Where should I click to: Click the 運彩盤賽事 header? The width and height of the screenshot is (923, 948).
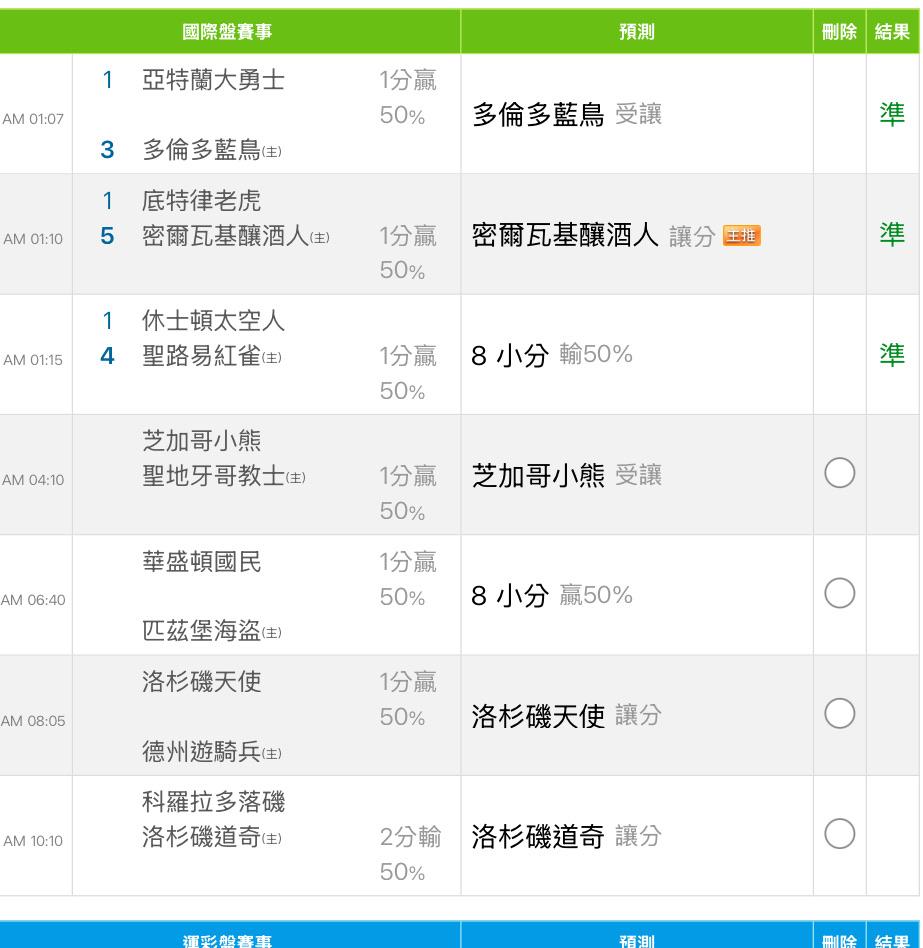(x=227, y=940)
